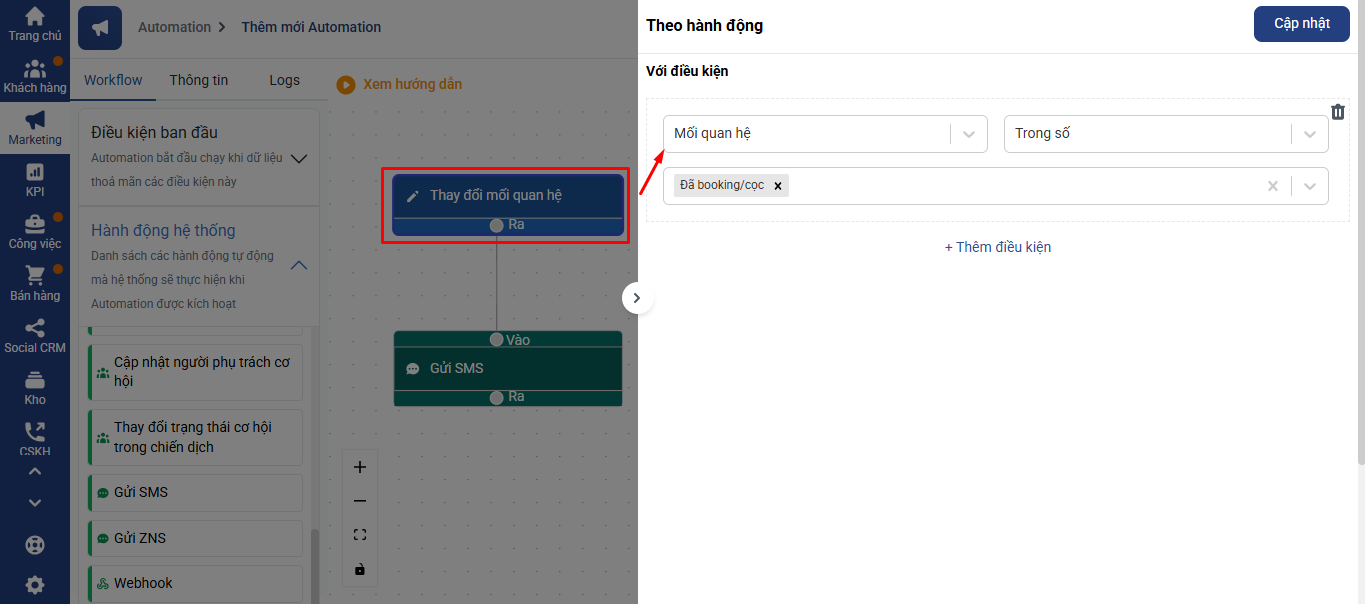Open settings gear in sidebar
The image size is (1365, 604).
pyautogui.click(x=35, y=585)
